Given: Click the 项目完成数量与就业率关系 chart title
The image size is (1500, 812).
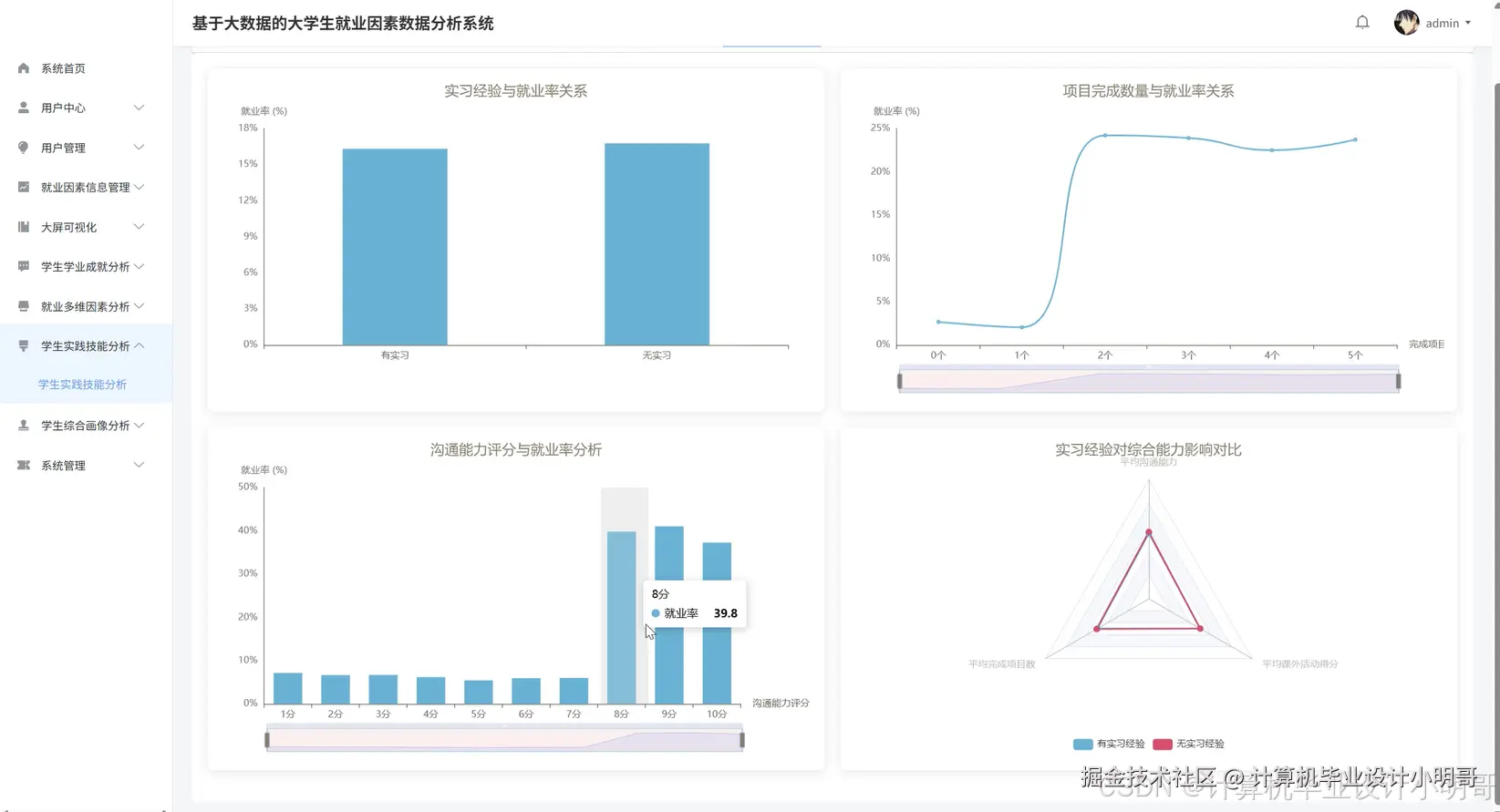Looking at the screenshot, I should coord(1148,91).
